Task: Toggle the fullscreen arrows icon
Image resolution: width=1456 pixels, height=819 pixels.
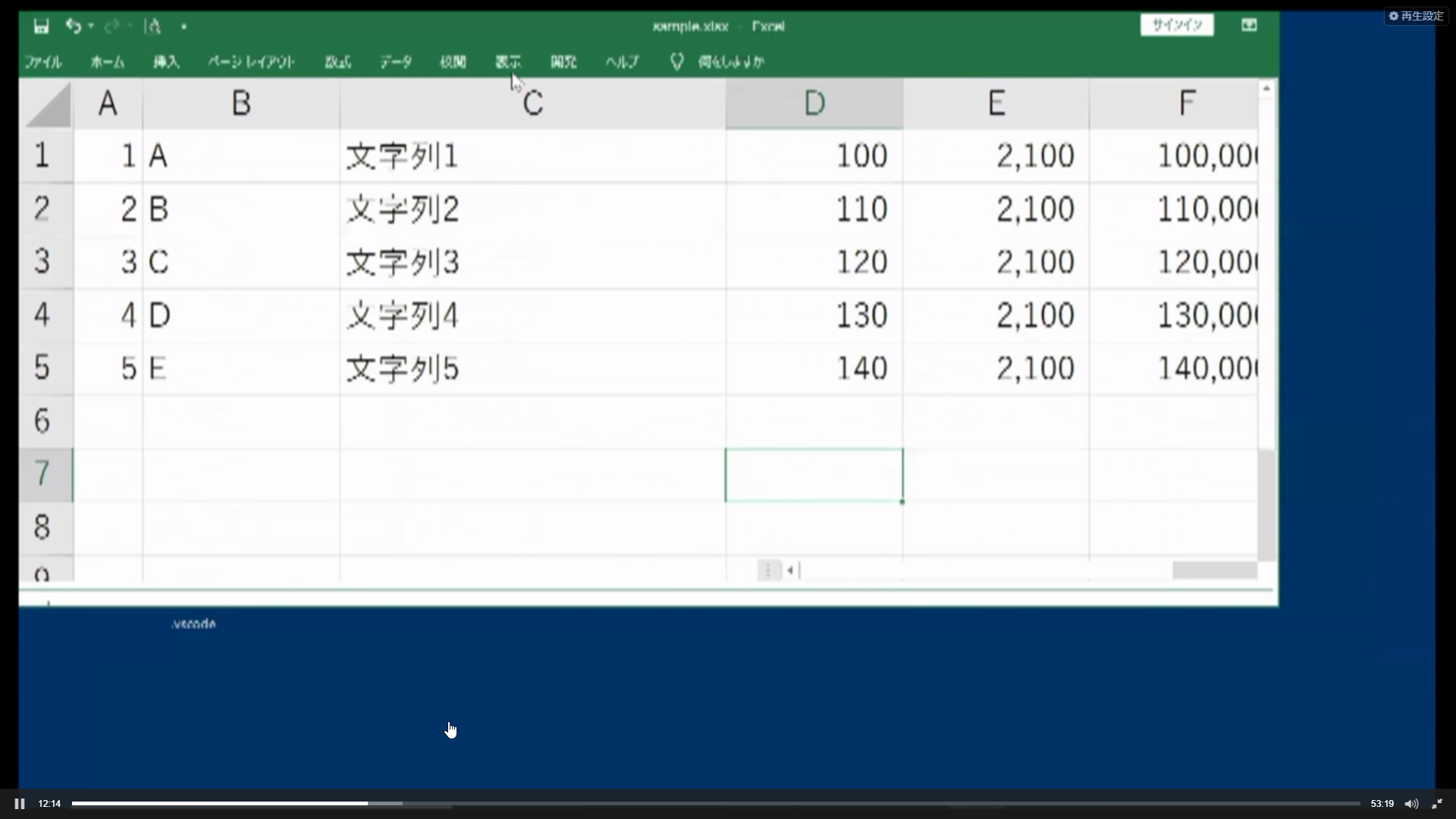Action: coord(1437,804)
